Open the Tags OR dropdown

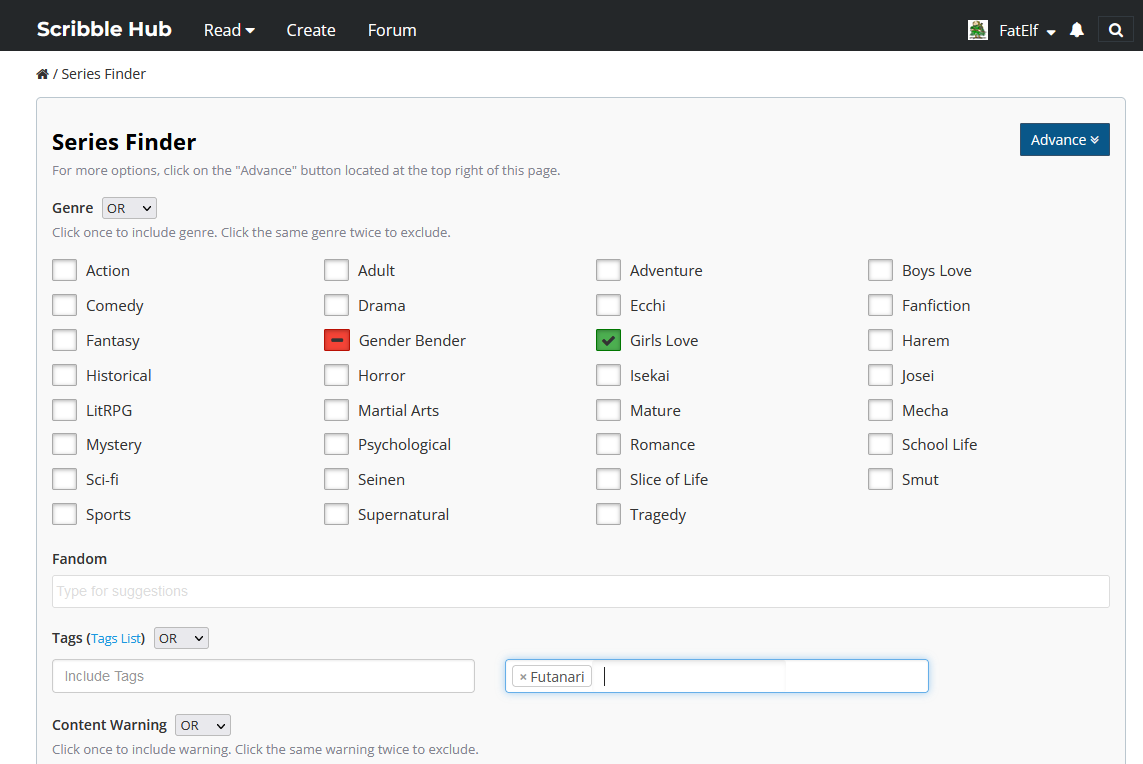pos(181,638)
